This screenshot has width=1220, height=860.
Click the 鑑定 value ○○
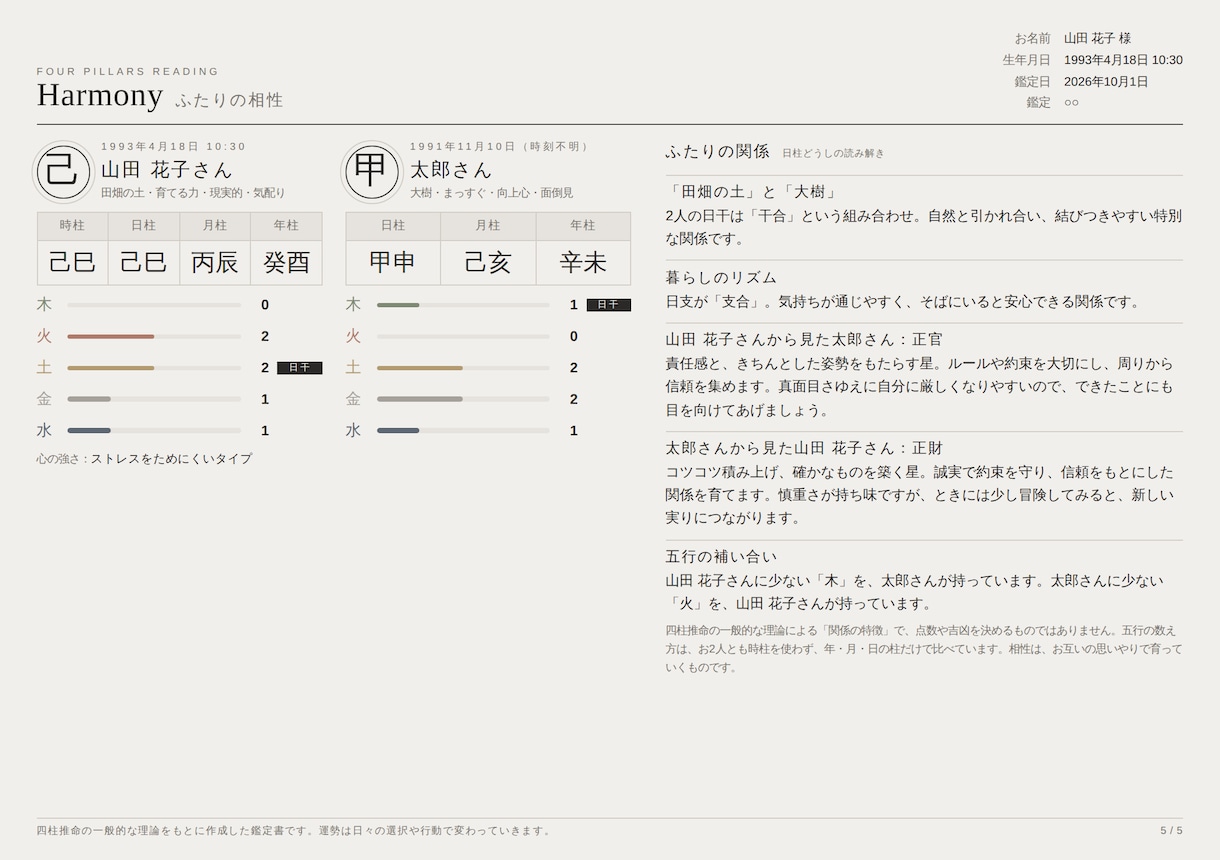(x=1072, y=102)
